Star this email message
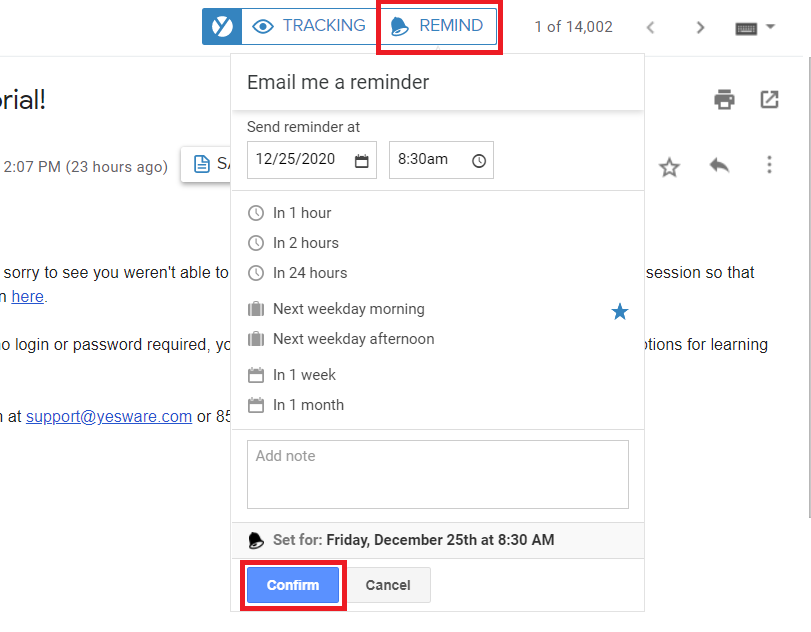Screen dimensions: 811x632 point(669,167)
